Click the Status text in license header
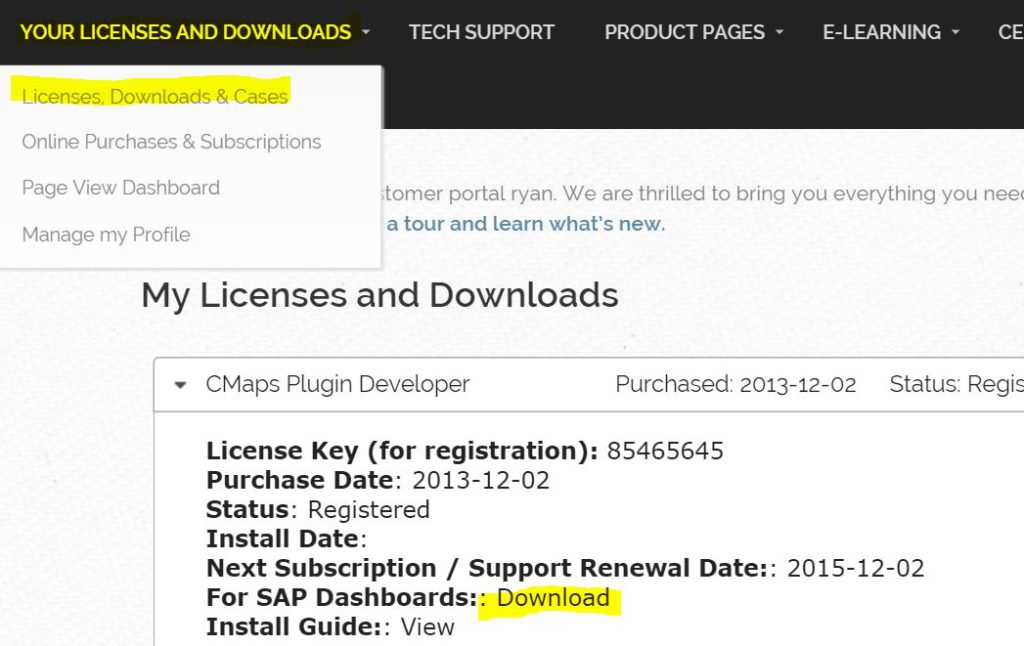 point(955,385)
